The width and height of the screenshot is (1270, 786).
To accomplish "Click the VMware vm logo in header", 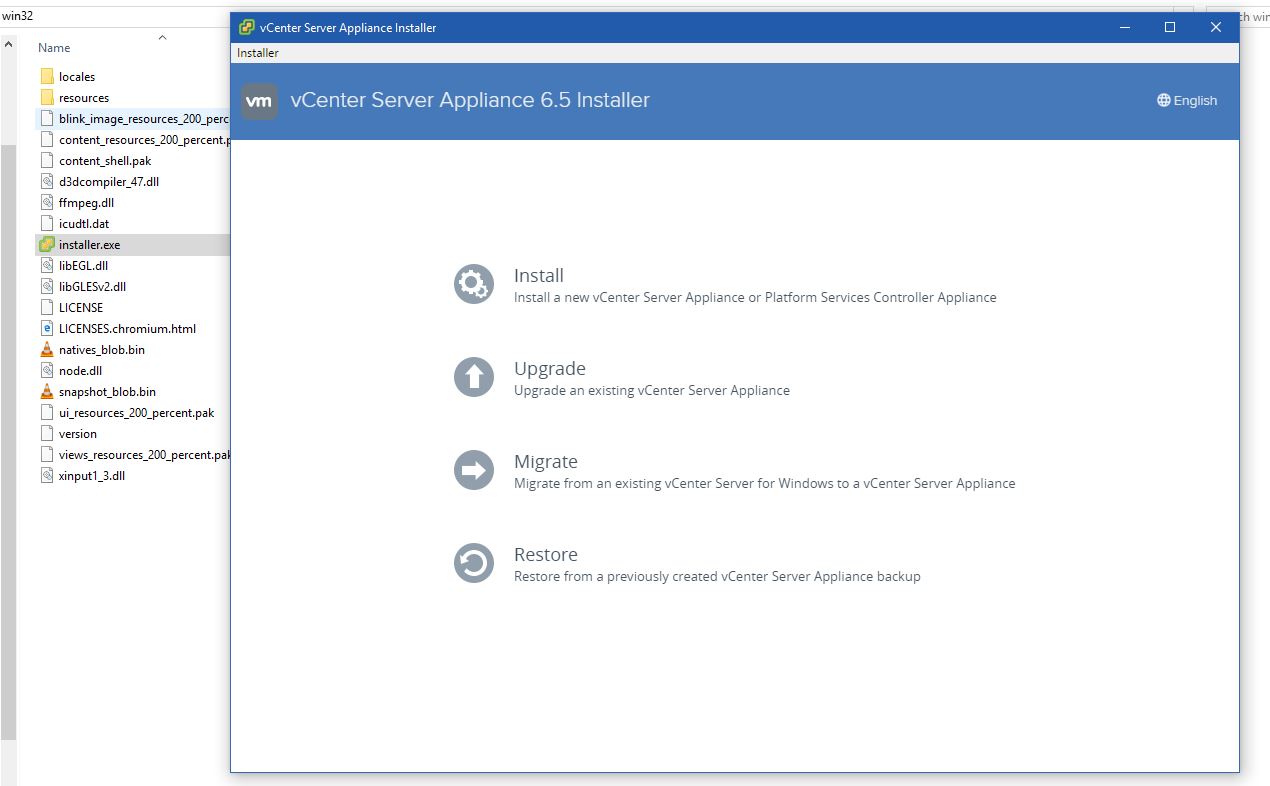I will tap(260, 101).
